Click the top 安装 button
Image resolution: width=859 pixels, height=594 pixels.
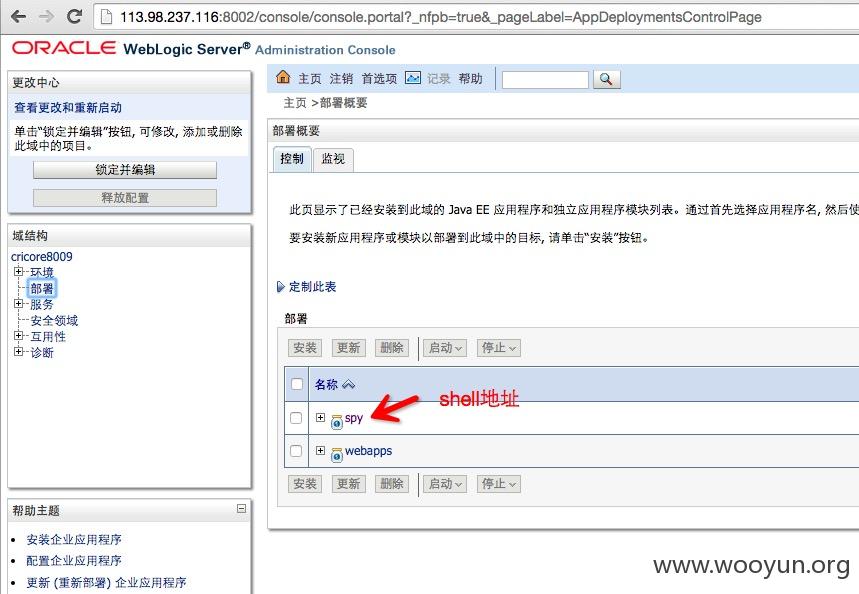point(305,347)
